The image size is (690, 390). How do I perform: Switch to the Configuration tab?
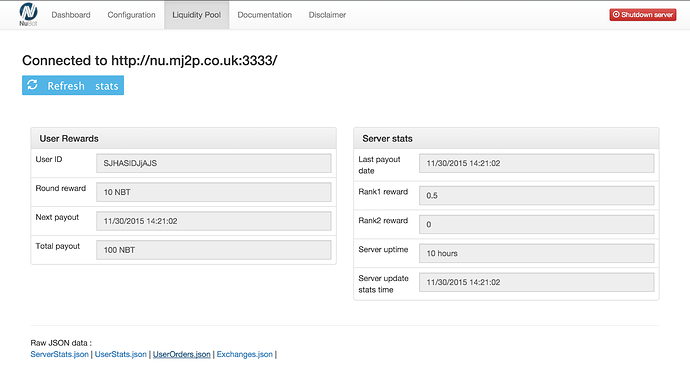coord(131,15)
